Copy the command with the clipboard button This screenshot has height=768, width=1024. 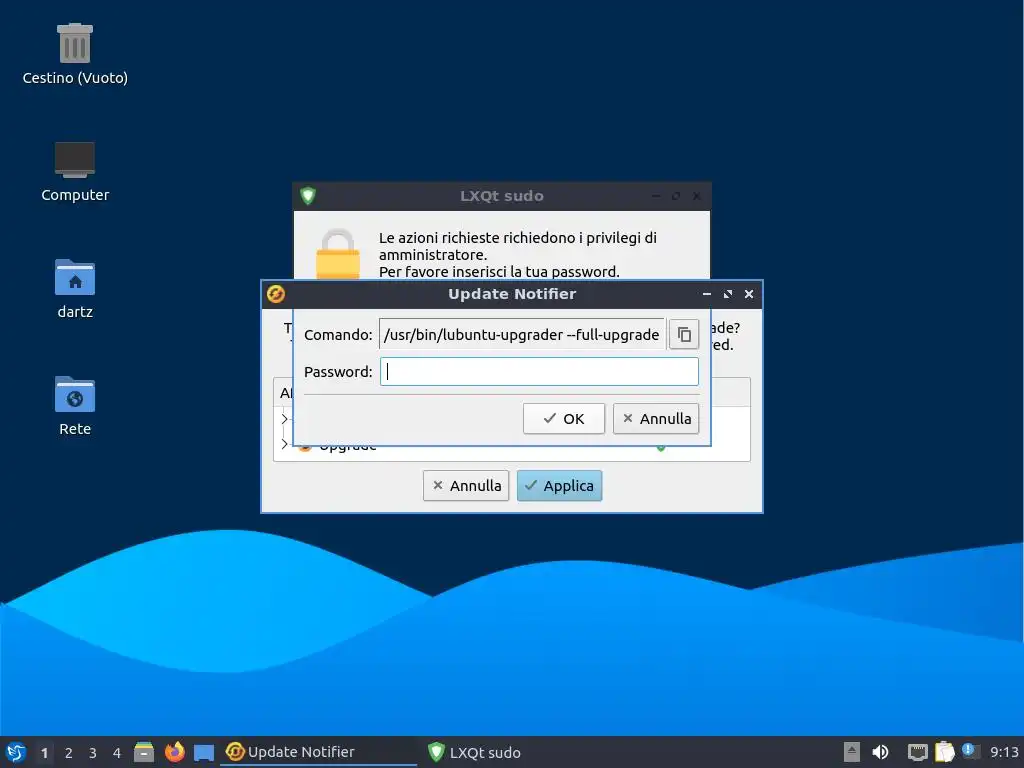point(684,334)
